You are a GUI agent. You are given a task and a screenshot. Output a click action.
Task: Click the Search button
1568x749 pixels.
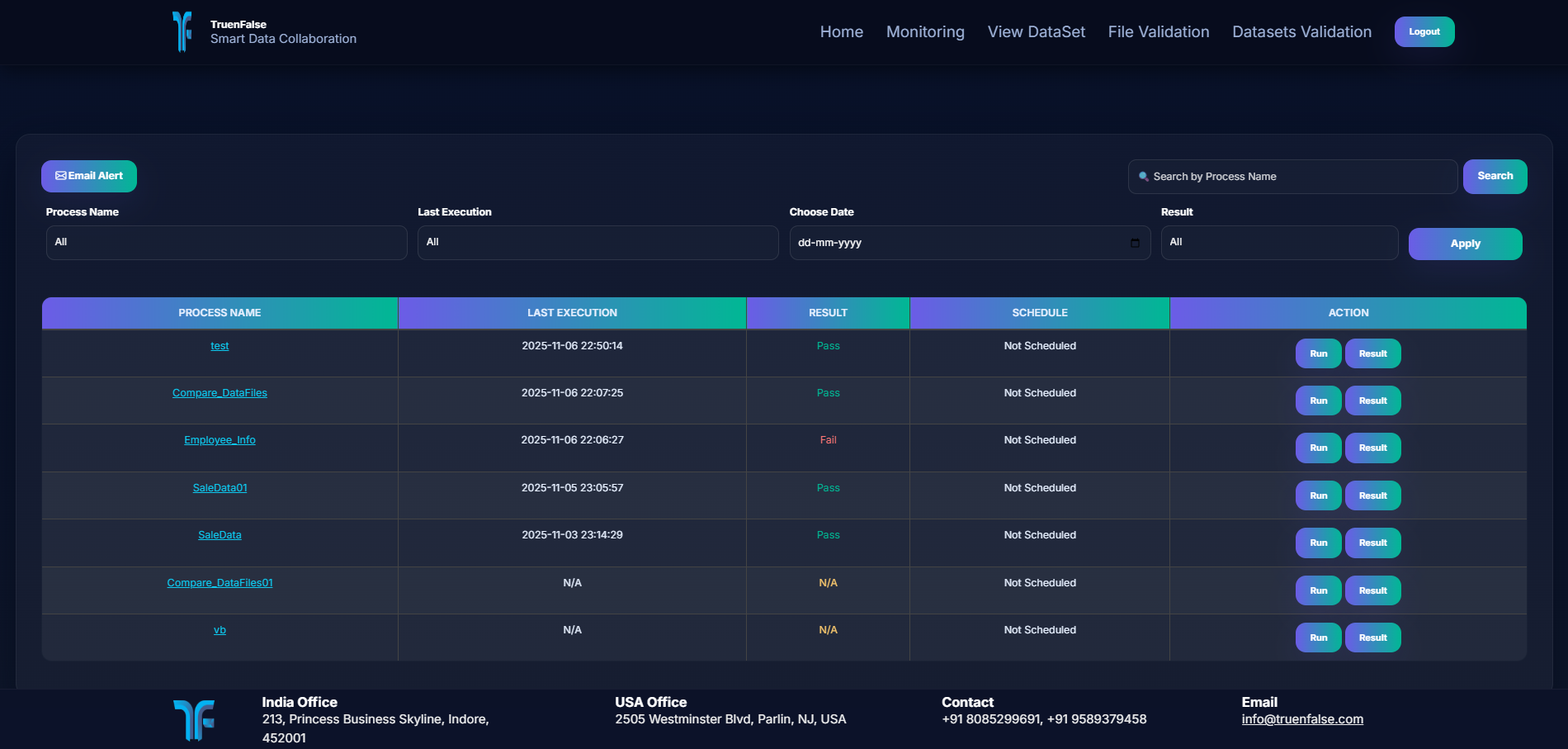[1495, 176]
